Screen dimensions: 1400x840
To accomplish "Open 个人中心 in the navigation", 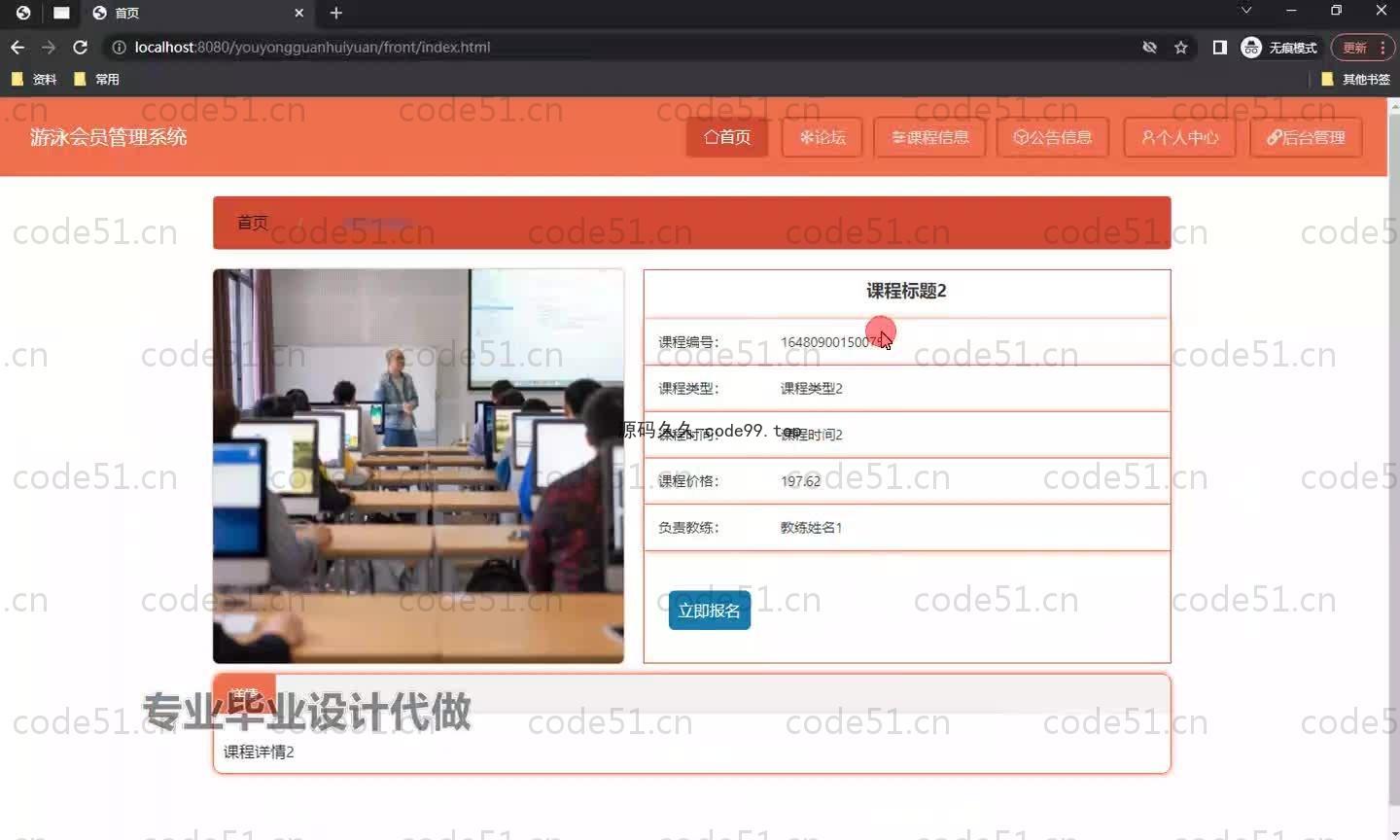I will tap(1179, 137).
